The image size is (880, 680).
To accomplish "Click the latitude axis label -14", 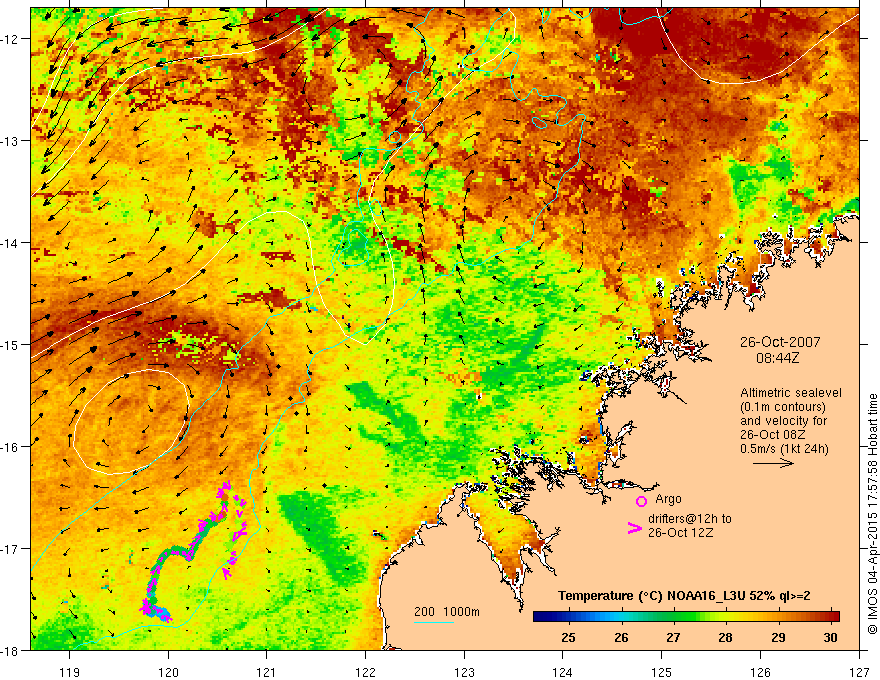I will (x=11, y=243).
